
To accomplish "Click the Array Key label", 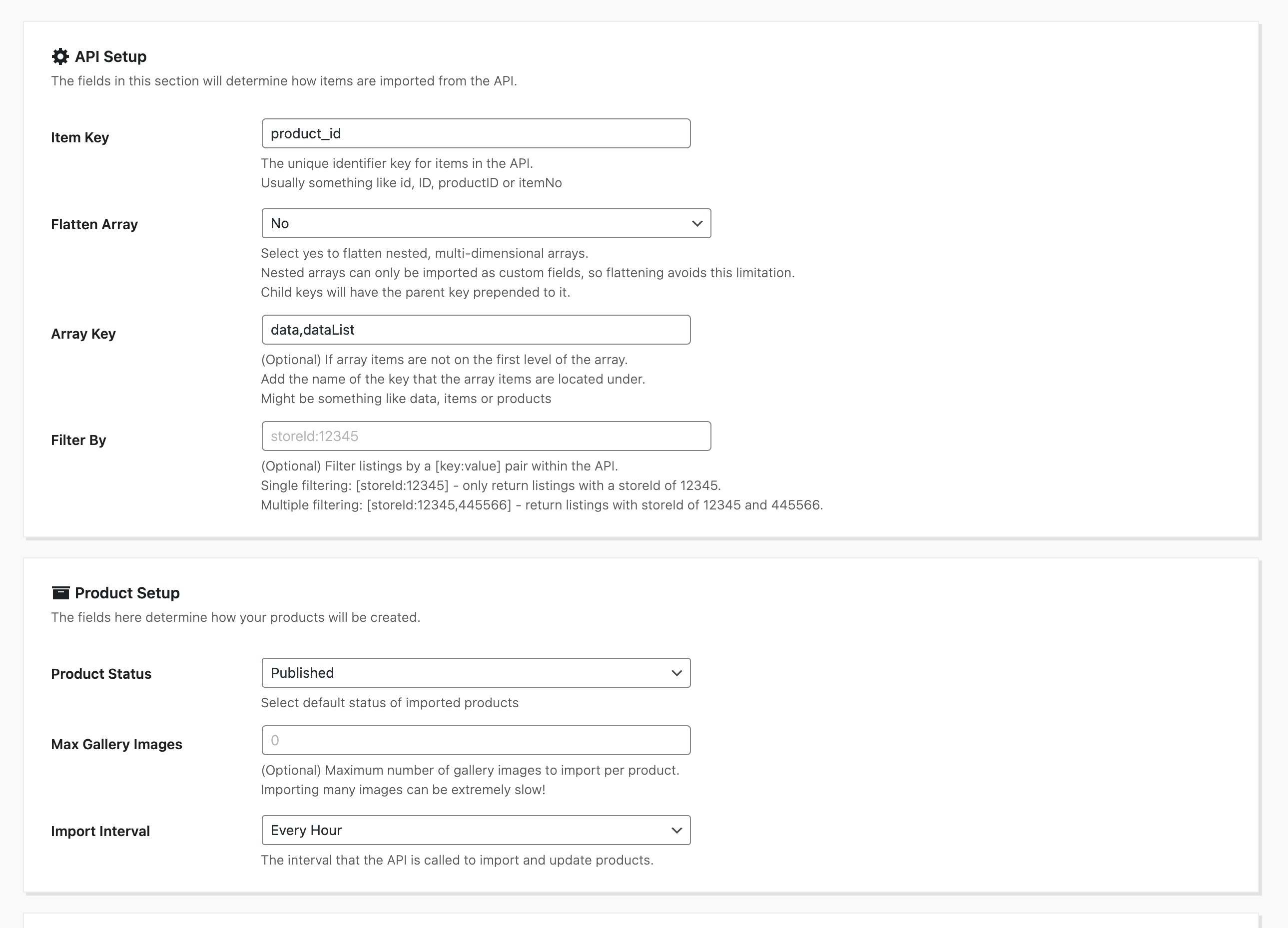I will 83,334.
